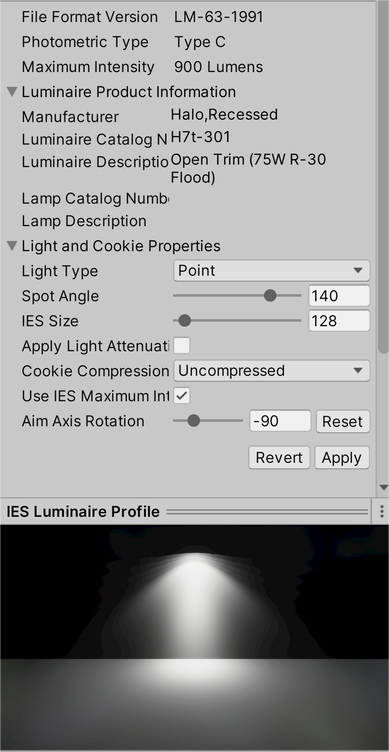The width and height of the screenshot is (389, 752).
Task: Click the inspector scroll down arrow
Action: pyautogui.click(x=383, y=488)
